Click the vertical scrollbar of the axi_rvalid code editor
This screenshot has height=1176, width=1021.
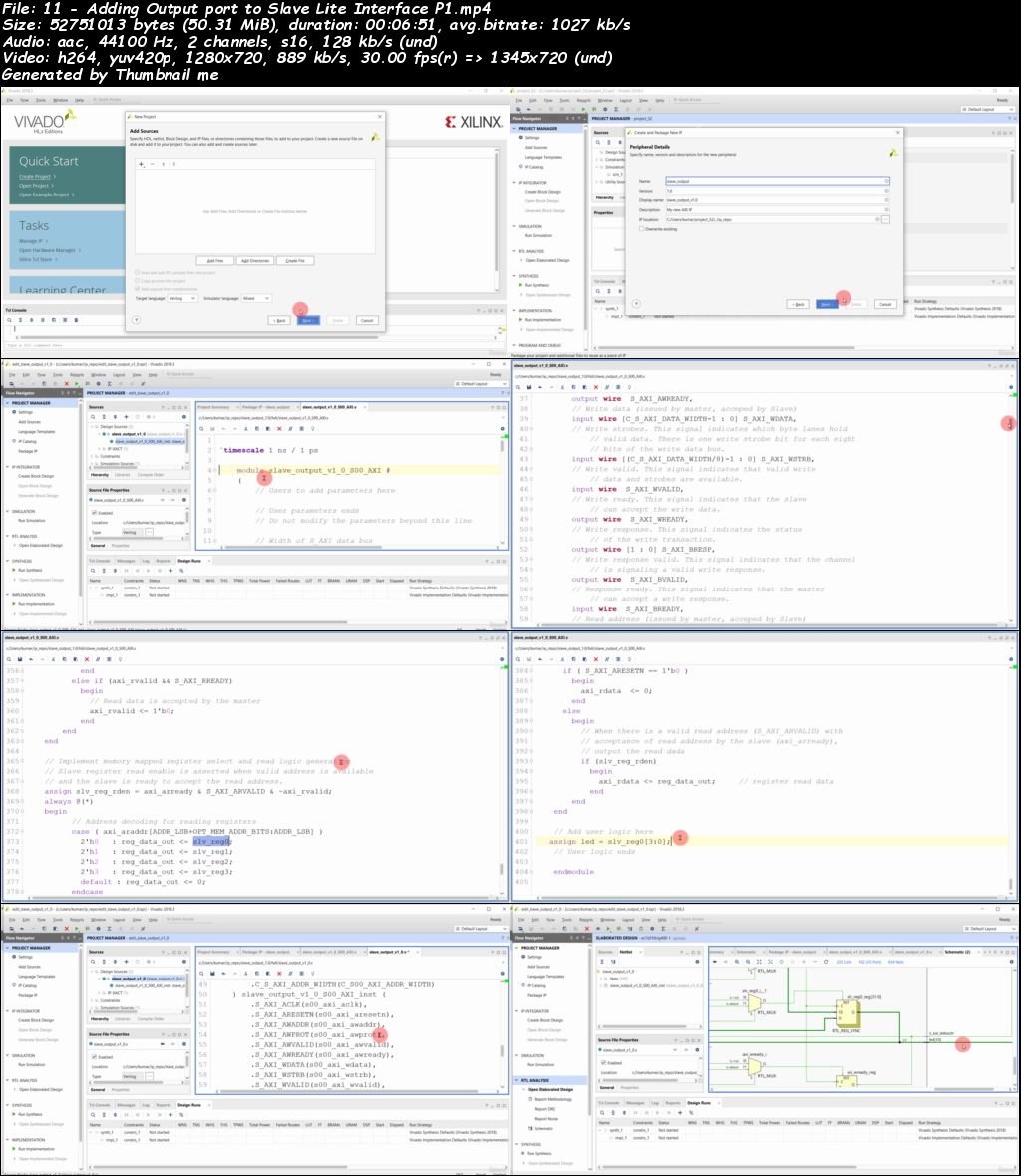502,869
